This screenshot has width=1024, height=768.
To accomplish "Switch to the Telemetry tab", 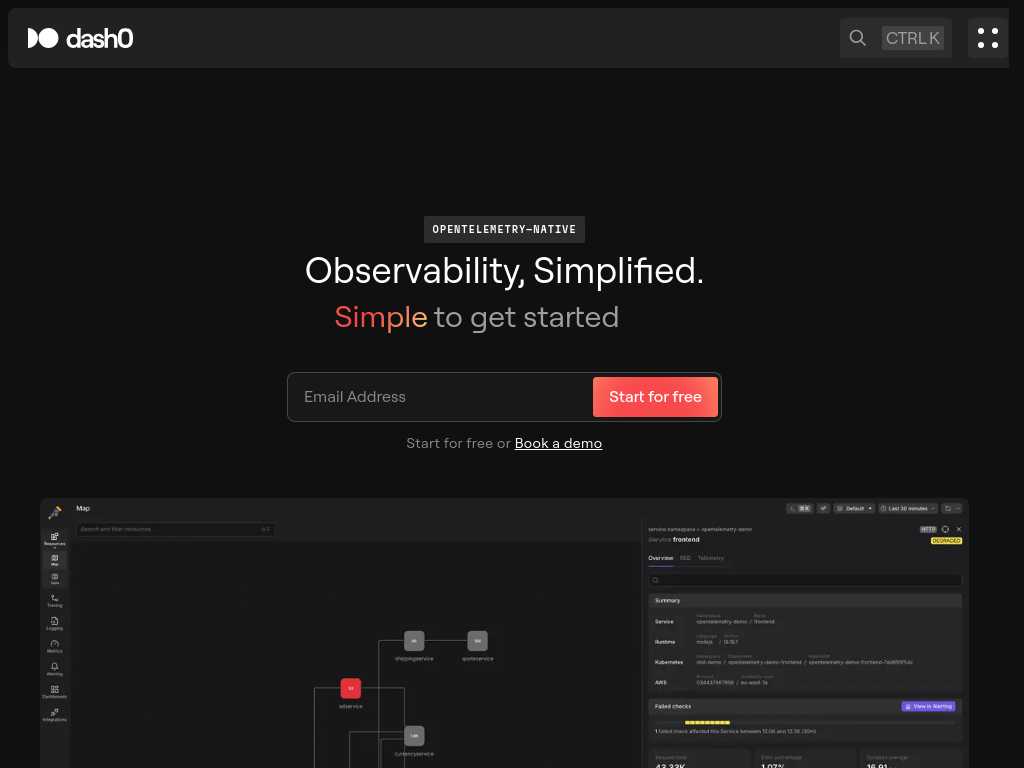I will coord(711,558).
